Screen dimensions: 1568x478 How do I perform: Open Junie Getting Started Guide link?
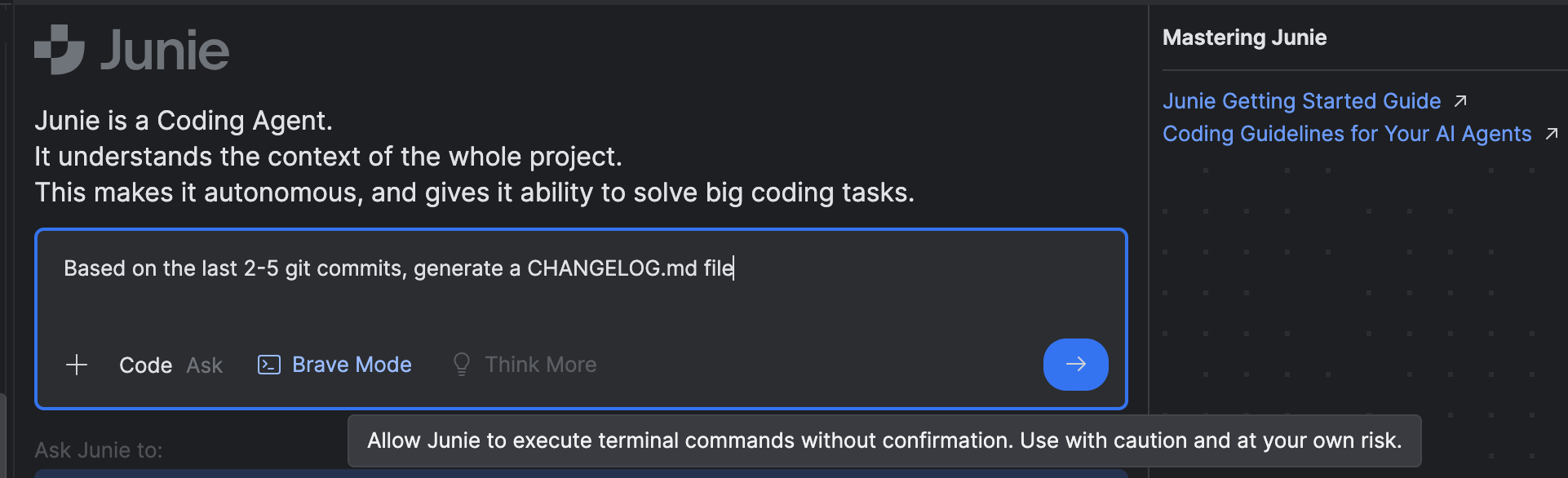(x=1301, y=101)
